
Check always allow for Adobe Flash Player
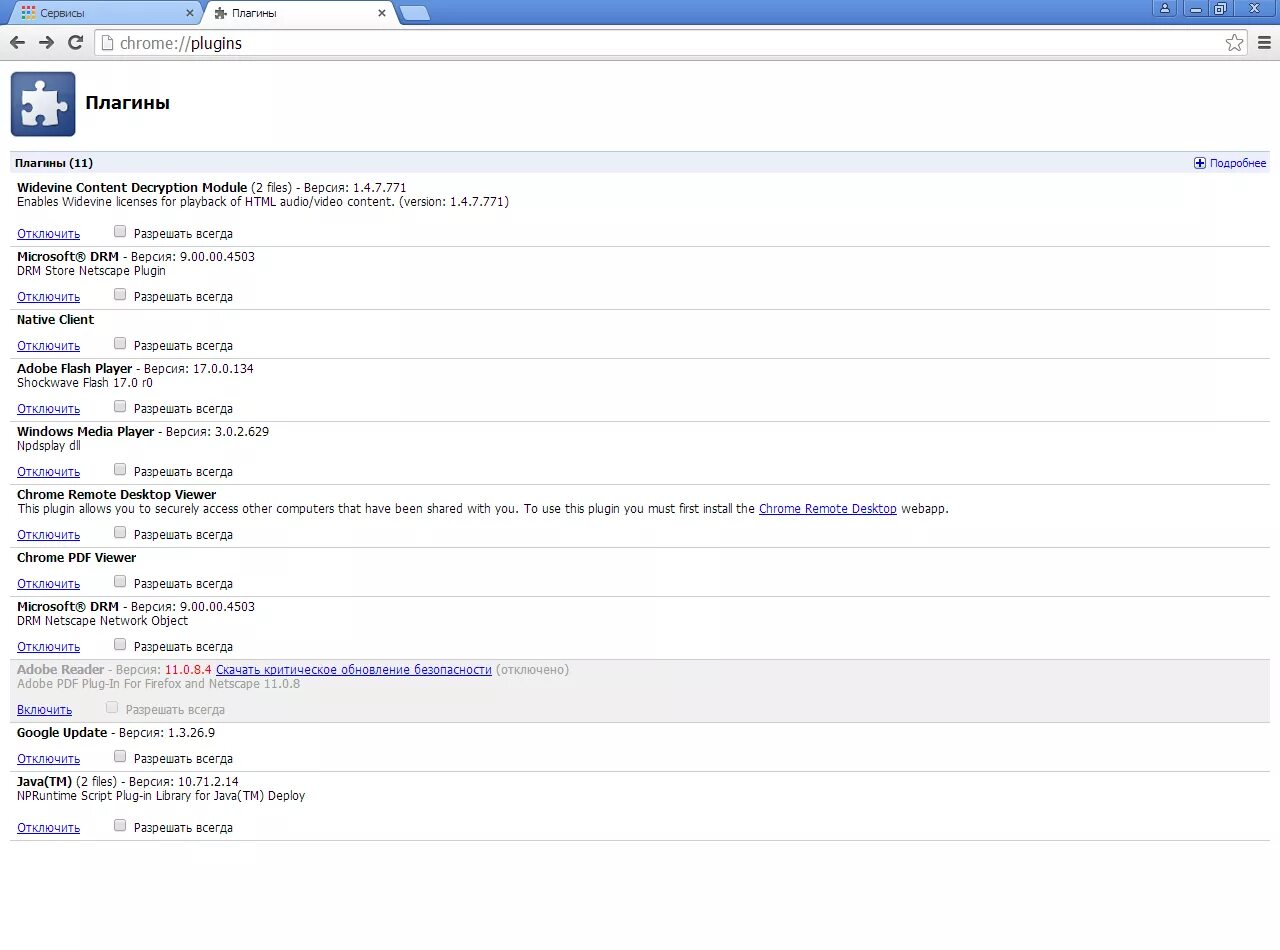[x=120, y=406]
